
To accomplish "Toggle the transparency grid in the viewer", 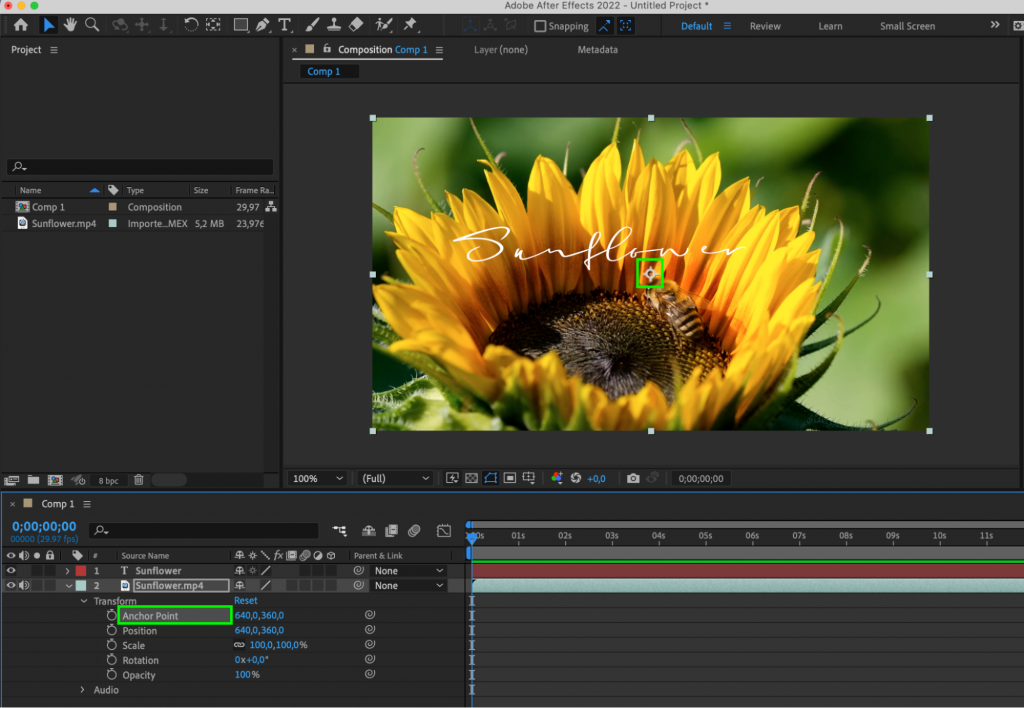I will point(470,478).
